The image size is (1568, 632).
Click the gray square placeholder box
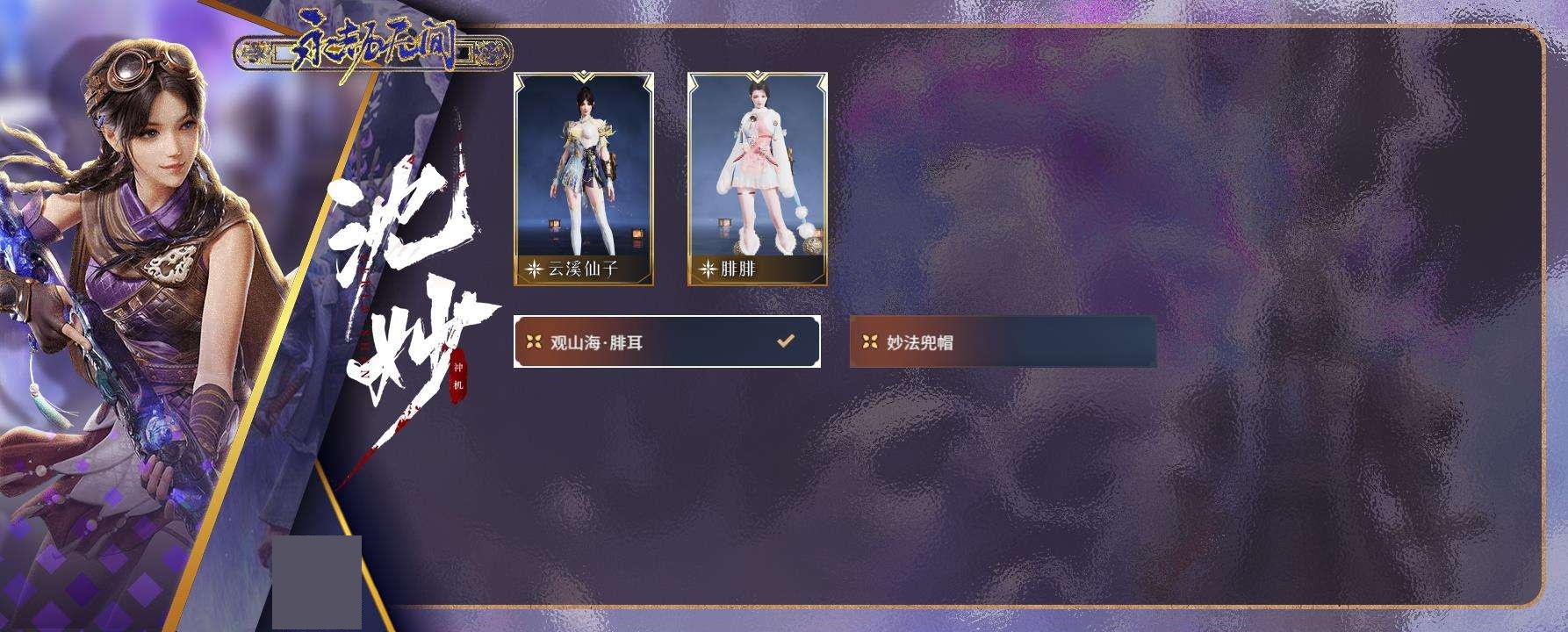pyautogui.click(x=317, y=582)
